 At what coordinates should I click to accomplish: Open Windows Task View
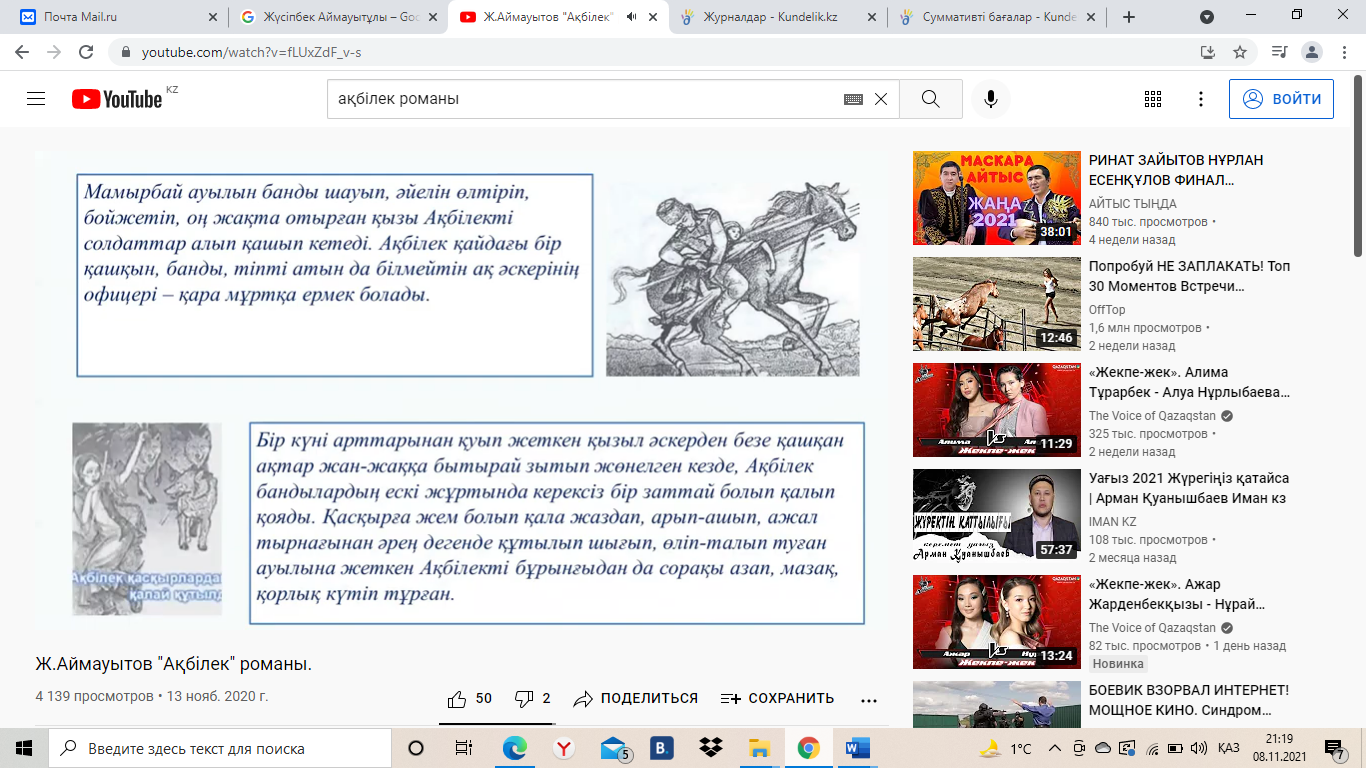pyautogui.click(x=463, y=748)
